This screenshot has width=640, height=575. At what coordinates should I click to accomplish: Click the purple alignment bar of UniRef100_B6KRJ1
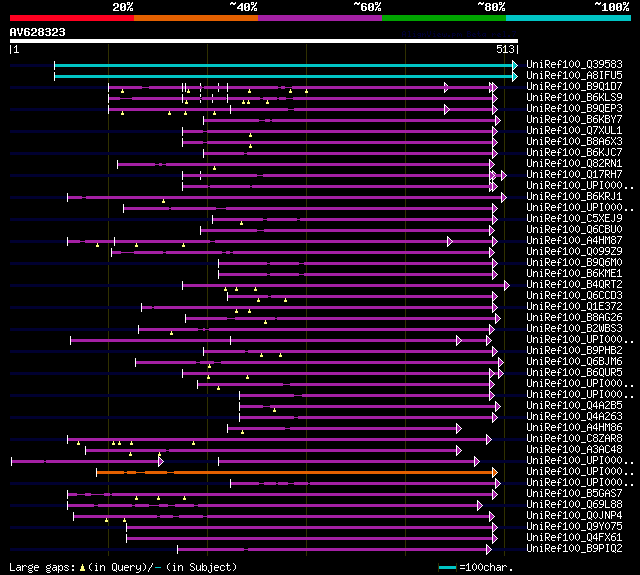286,198
